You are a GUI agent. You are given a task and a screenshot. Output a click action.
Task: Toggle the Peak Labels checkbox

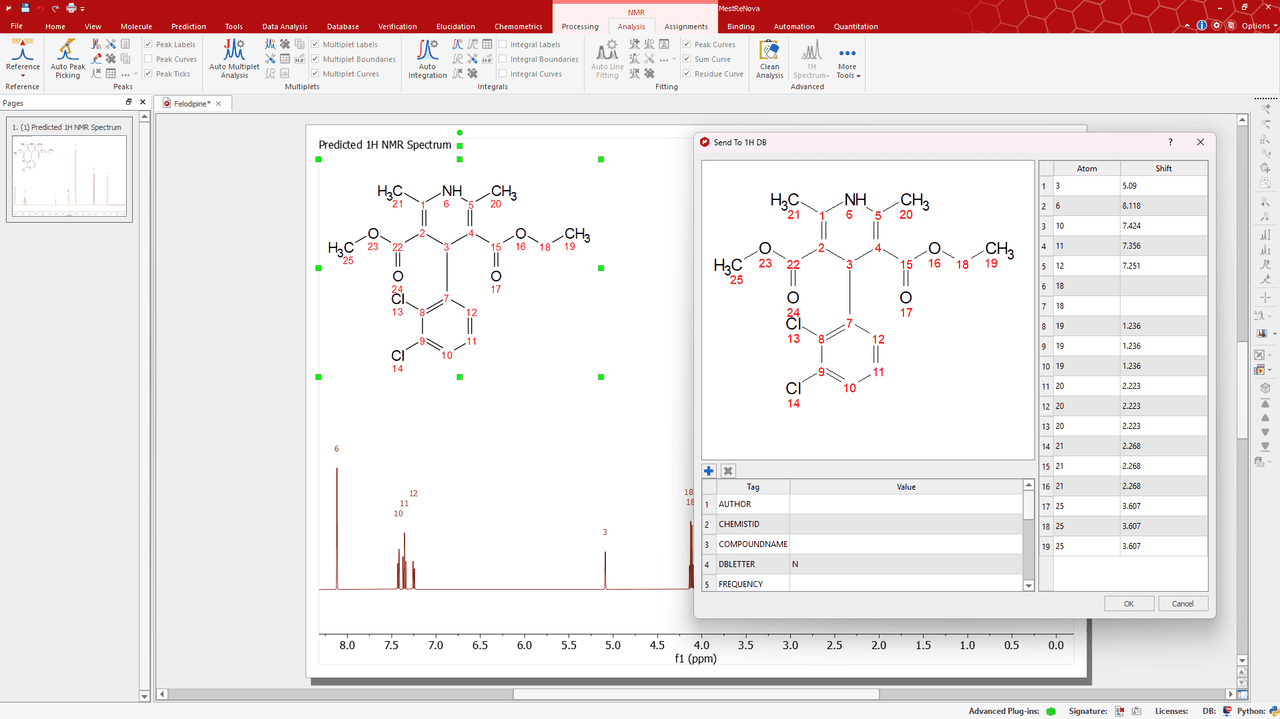pyautogui.click(x=148, y=44)
